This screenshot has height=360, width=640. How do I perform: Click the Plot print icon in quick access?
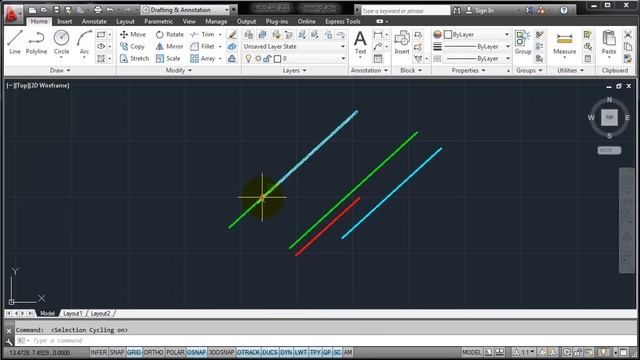point(98,10)
